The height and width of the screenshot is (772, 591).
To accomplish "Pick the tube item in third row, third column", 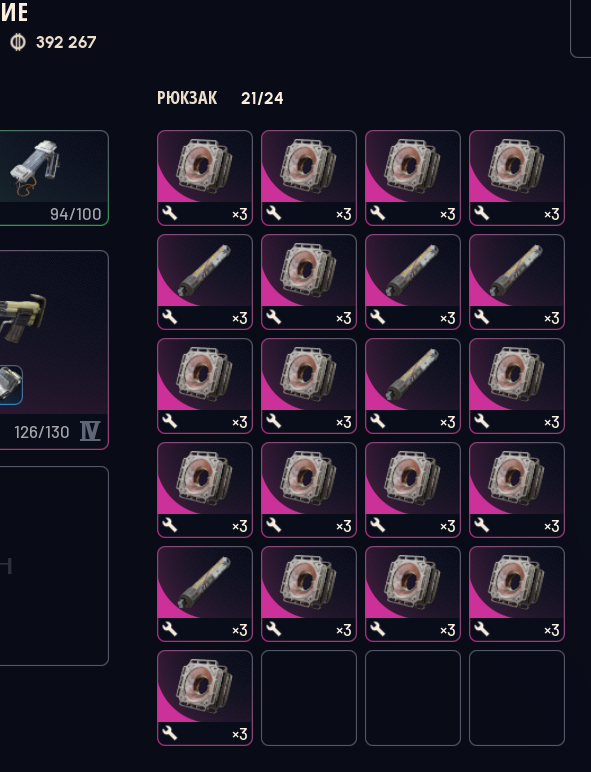I will coord(413,386).
